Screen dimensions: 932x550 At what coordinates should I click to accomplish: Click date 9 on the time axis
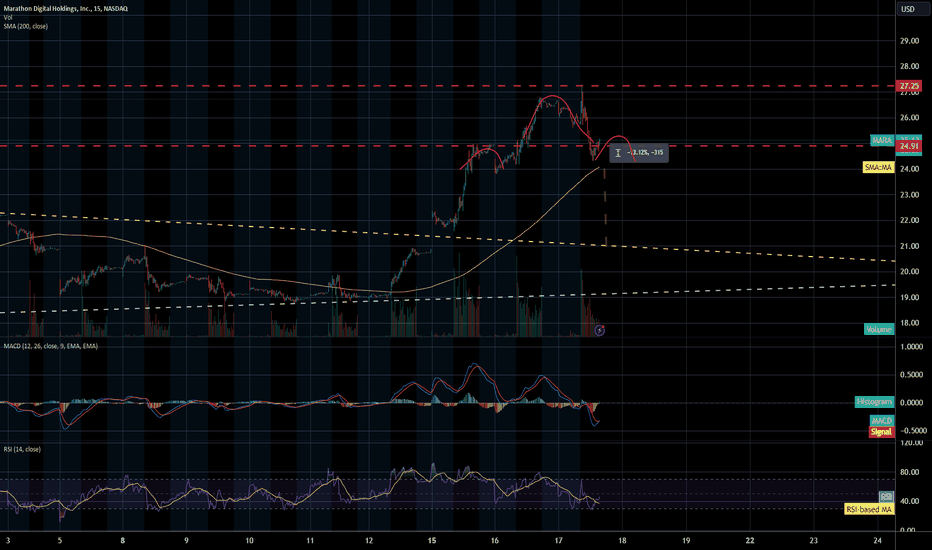pos(186,540)
